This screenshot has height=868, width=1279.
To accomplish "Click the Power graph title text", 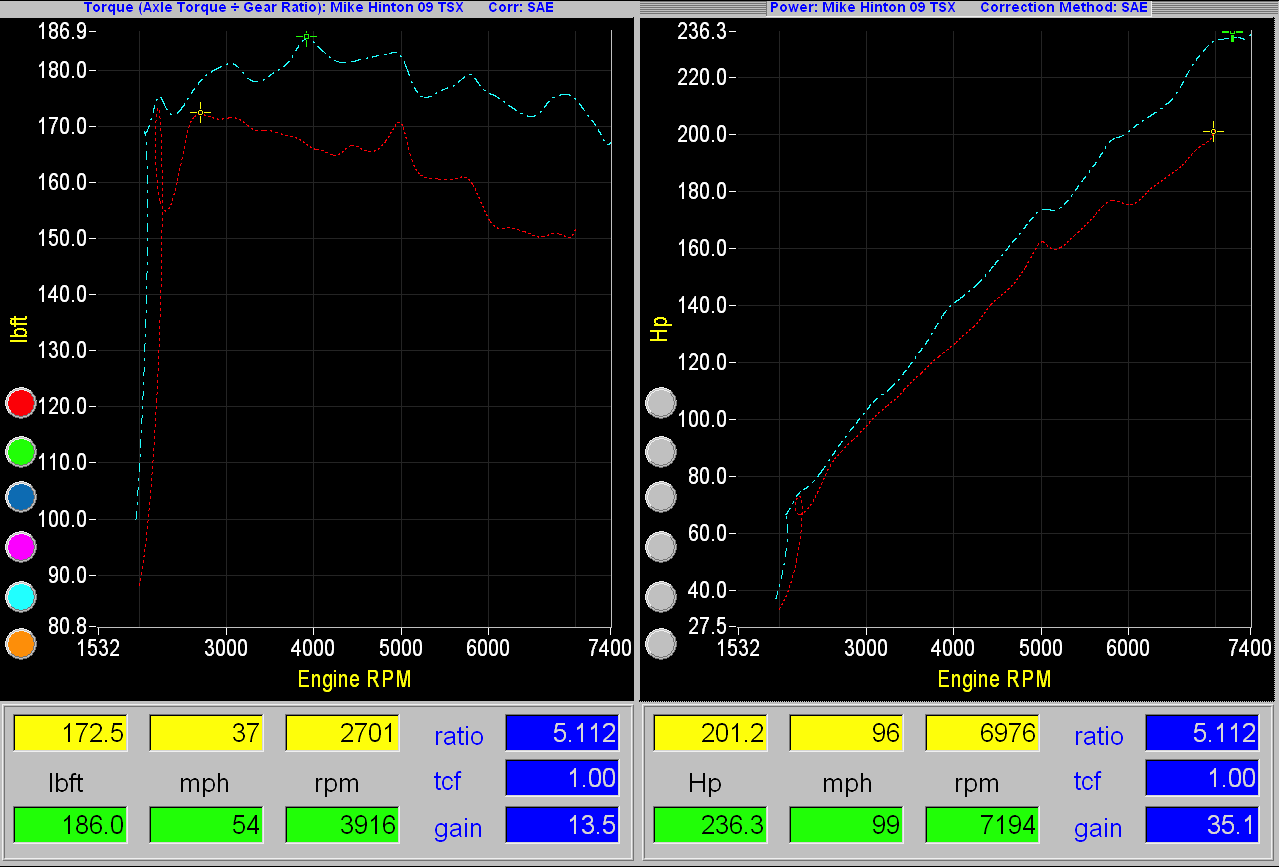I will click(x=862, y=7).
